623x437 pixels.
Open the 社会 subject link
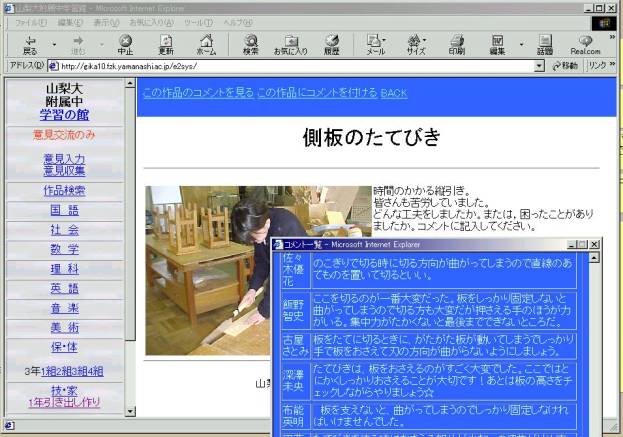[x=64, y=230]
